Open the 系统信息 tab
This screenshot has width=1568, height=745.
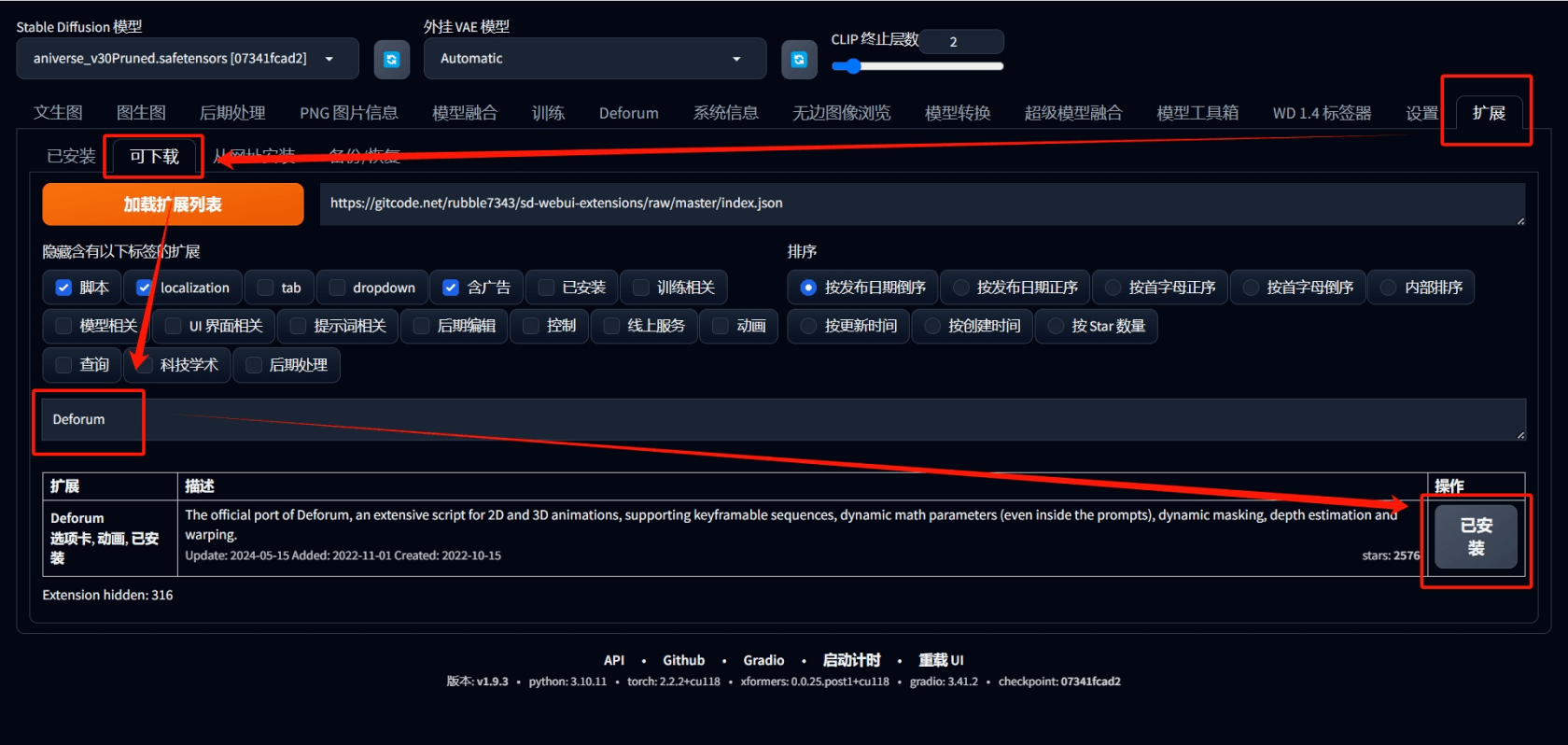tap(725, 113)
